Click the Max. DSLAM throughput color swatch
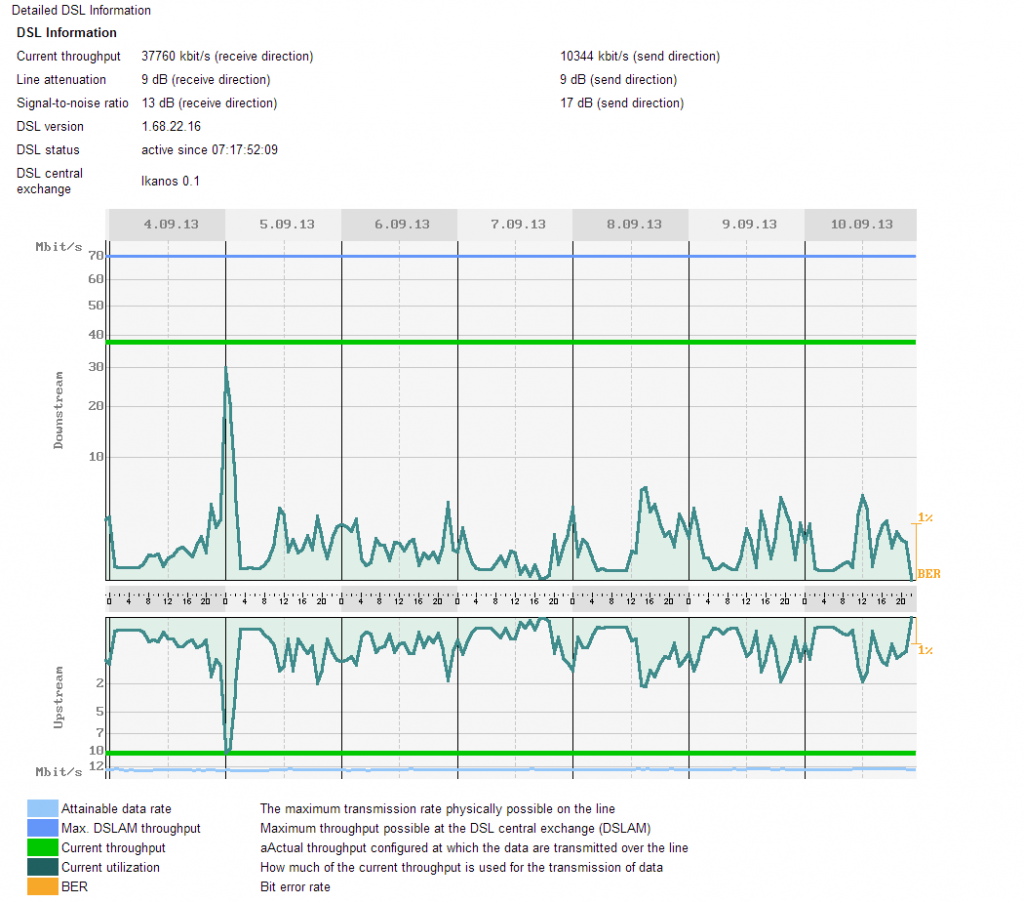The height and width of the screenshot is (902, 1024). coord(42,828)
